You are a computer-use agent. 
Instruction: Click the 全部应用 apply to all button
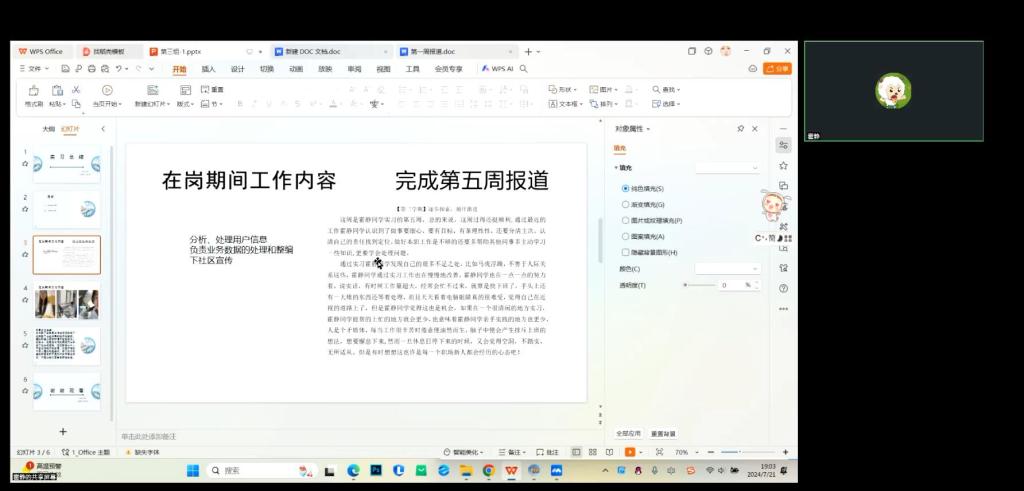(x=628, y=434)
